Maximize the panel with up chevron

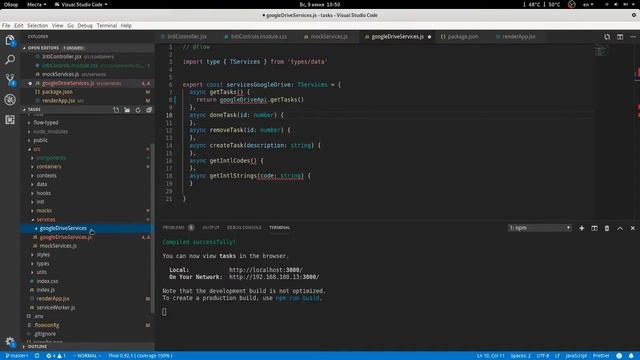(620, 228)
